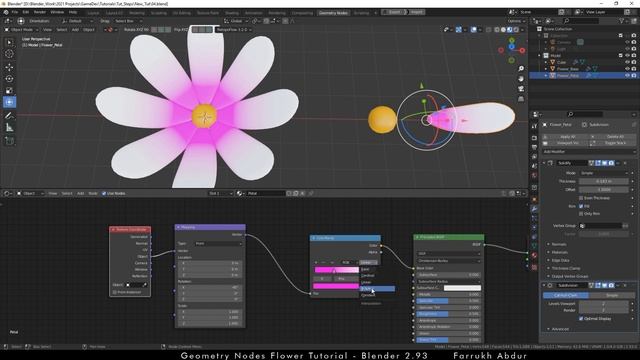This screenshot has height=360, width=640.
Task: Expand the Edge Data subpanel
Action: click(x=559, y=260)
